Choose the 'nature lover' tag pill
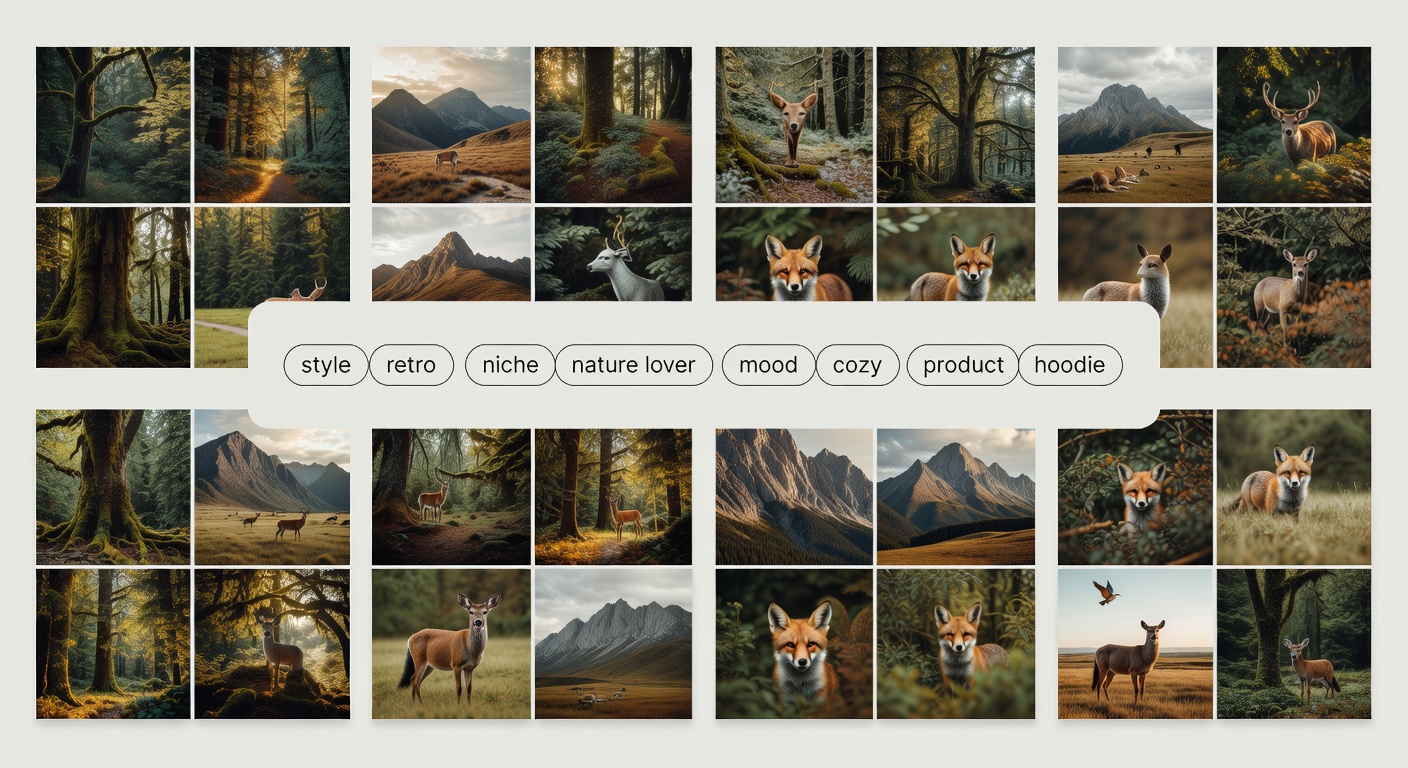The height and width of the screenshot is (768, 1408). pyautogui.click(x=633, y=365)
